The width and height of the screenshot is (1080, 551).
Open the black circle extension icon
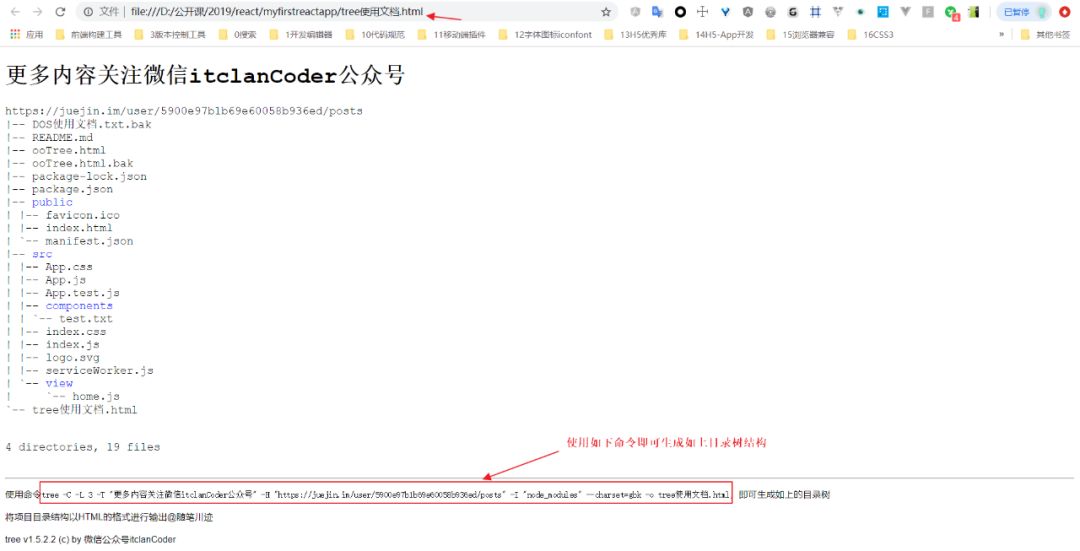[681, 12]
